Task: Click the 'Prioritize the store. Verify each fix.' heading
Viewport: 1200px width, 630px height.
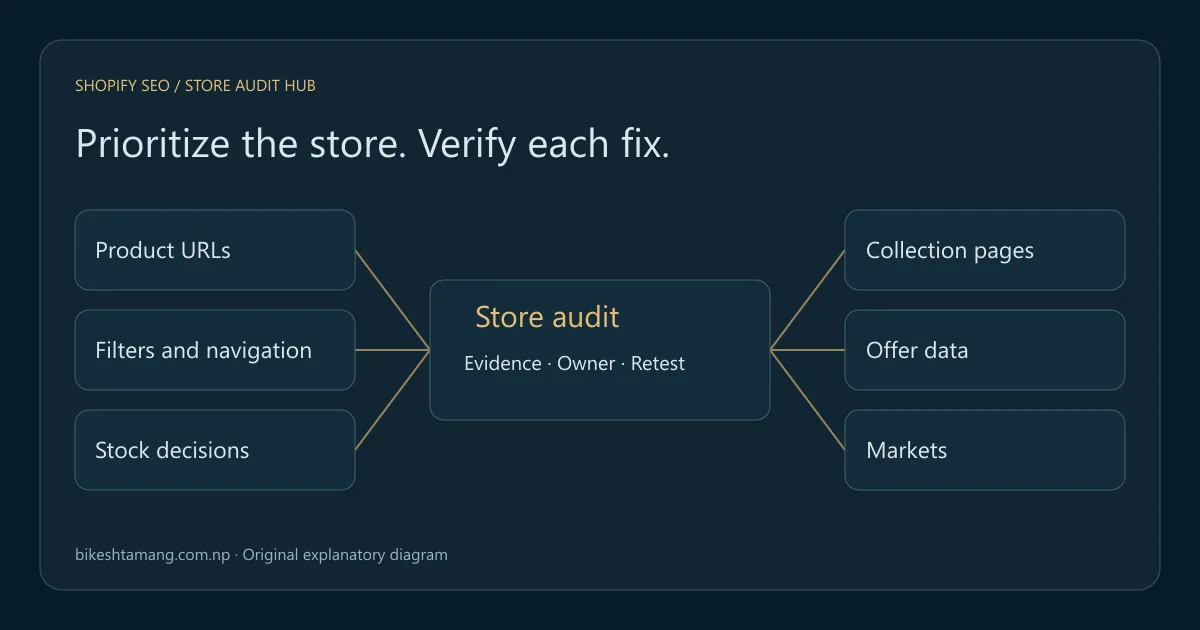Action: 372,145
